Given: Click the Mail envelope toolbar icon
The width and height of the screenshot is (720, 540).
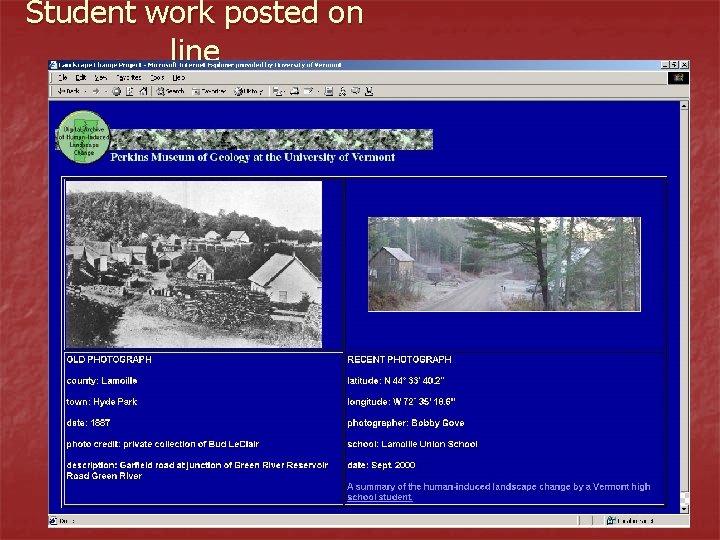Looking at the screenshot, I should (277, 91).
